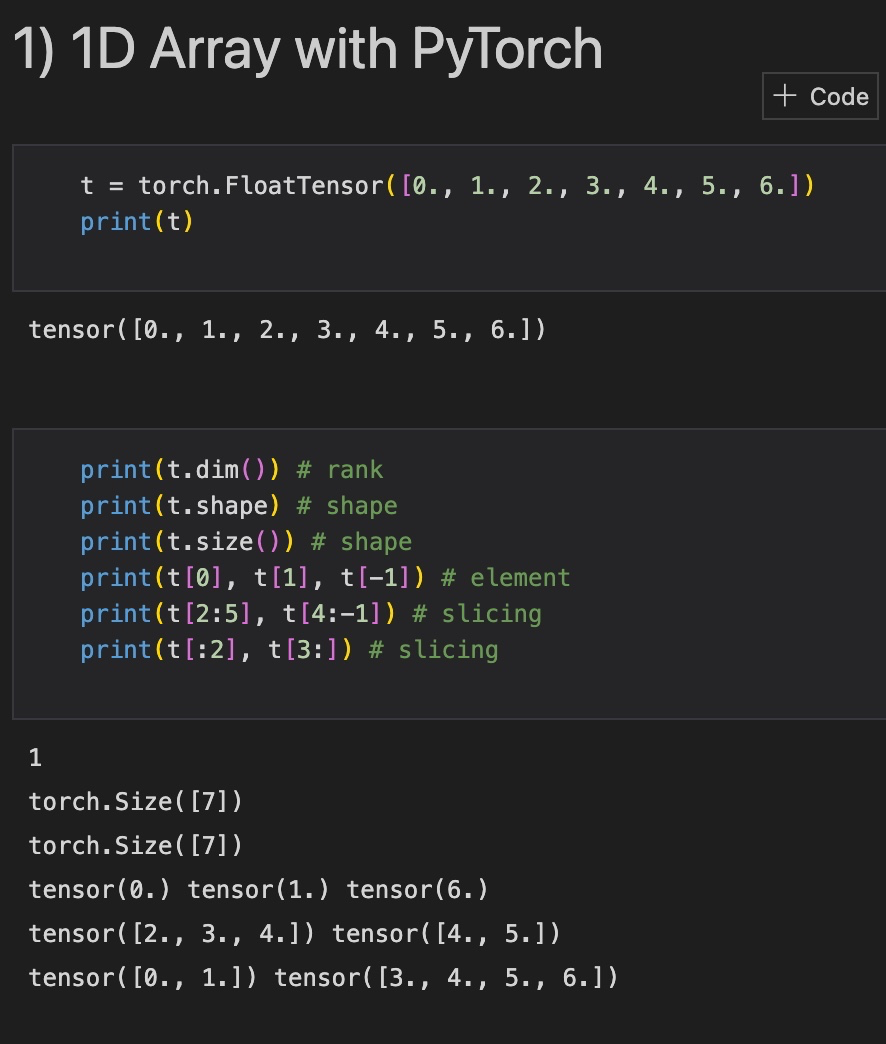Screen dimensions: 886x1044
Task: Click the 'print(t)' code line
Action: (136, 222)
